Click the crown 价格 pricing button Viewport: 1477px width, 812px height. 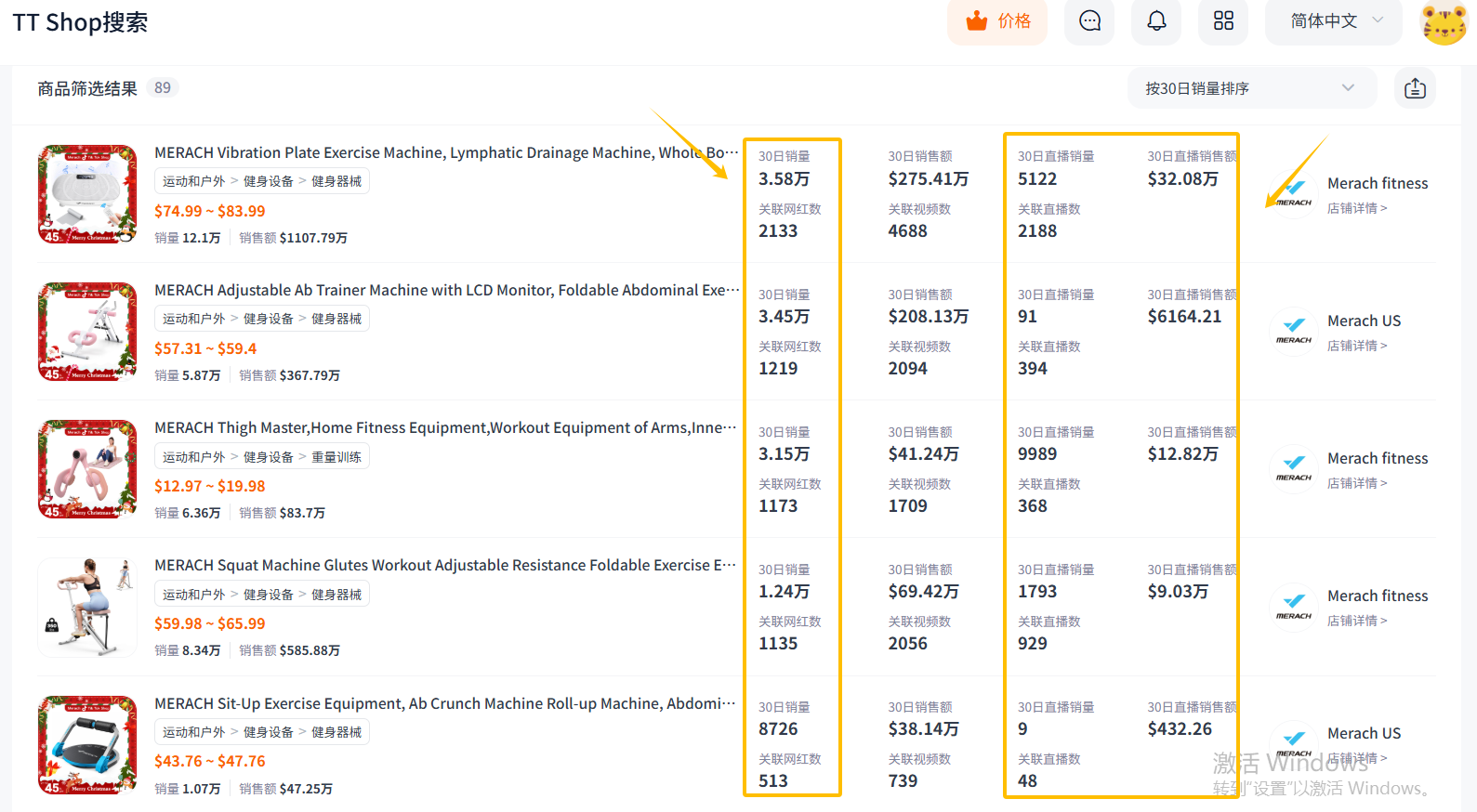(997, 21)
